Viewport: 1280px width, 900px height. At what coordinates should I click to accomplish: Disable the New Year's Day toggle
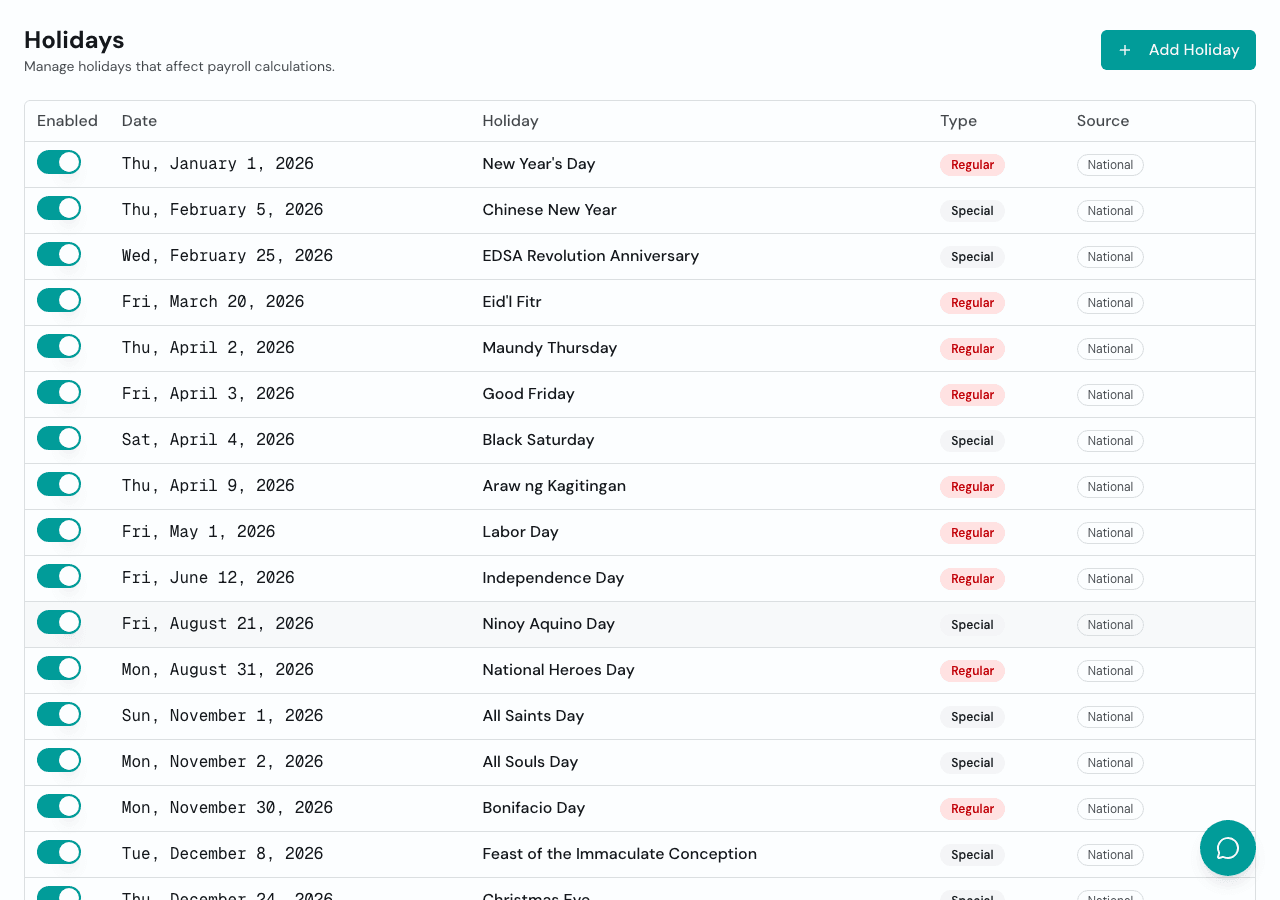59,163
